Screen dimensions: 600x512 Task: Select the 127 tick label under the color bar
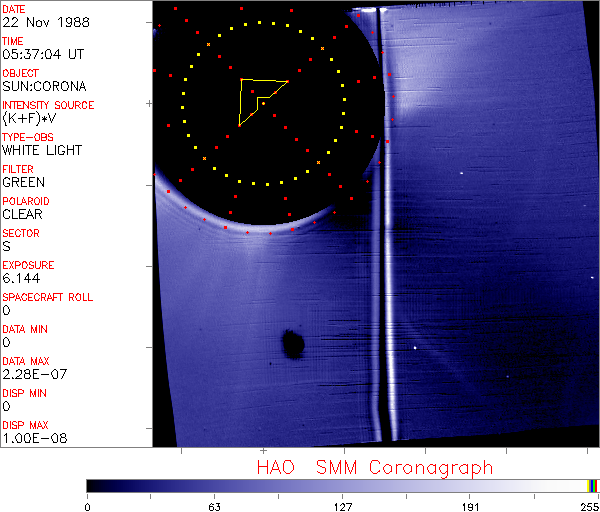click(343, 505)
